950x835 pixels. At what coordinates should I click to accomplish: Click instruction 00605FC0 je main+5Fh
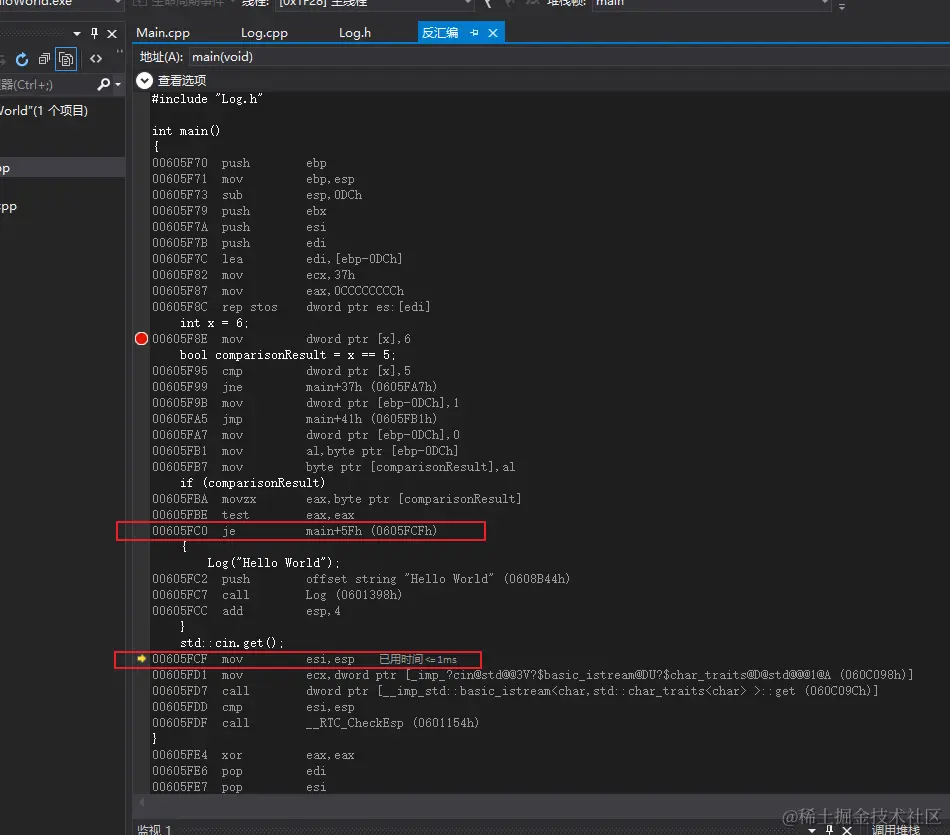click(x=294, y=531)
